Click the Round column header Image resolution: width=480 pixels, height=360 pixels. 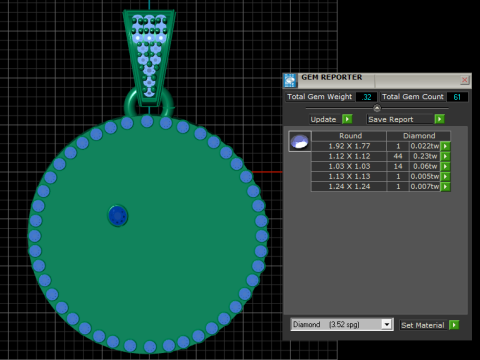349,136
